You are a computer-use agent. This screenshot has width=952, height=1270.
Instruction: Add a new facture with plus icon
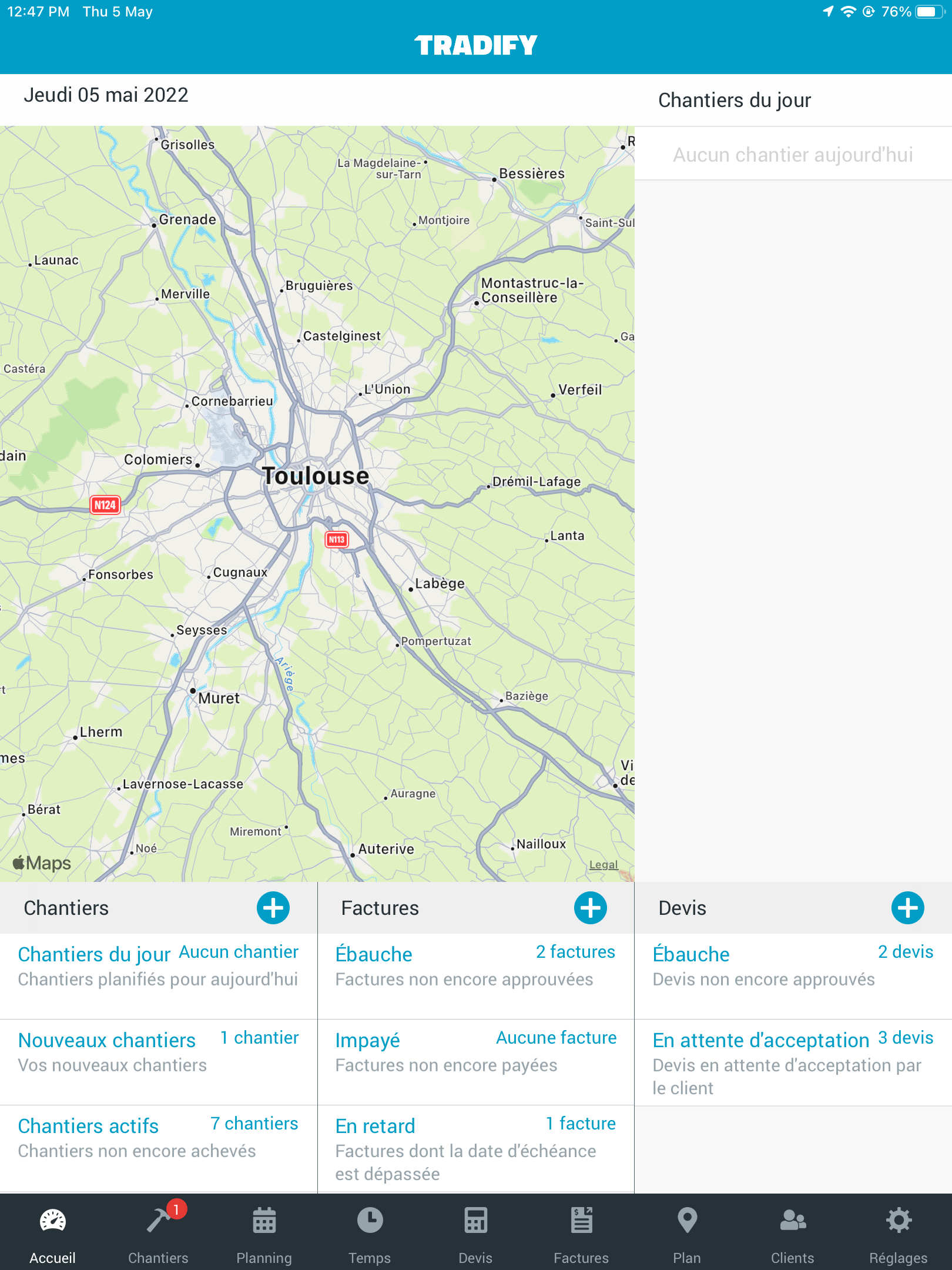[591, 908]
